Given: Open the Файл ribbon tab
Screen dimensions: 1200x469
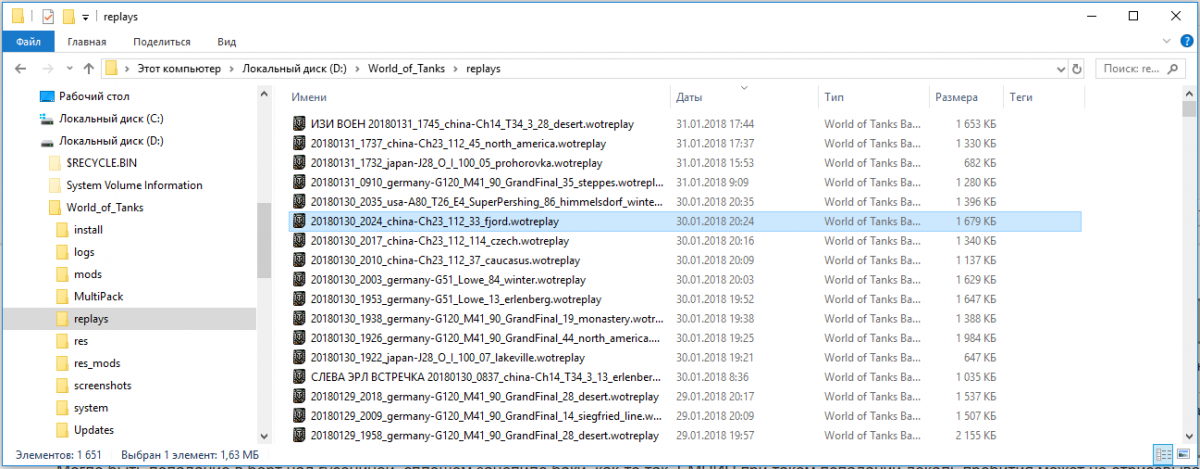Looking at the screenshot, I should click(28, 42).
